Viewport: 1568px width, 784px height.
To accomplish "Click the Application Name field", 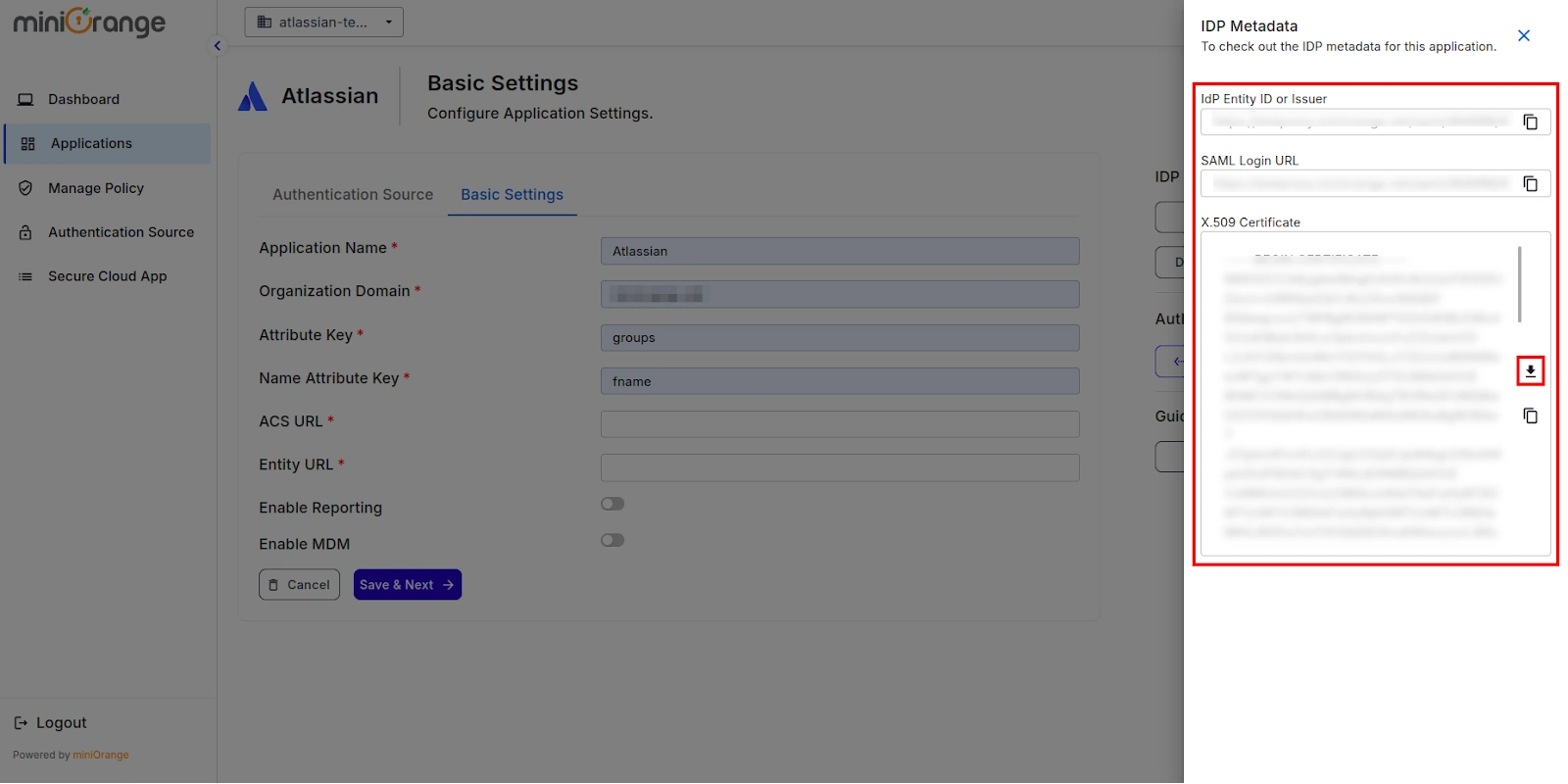I will click(x=840, y=251).
